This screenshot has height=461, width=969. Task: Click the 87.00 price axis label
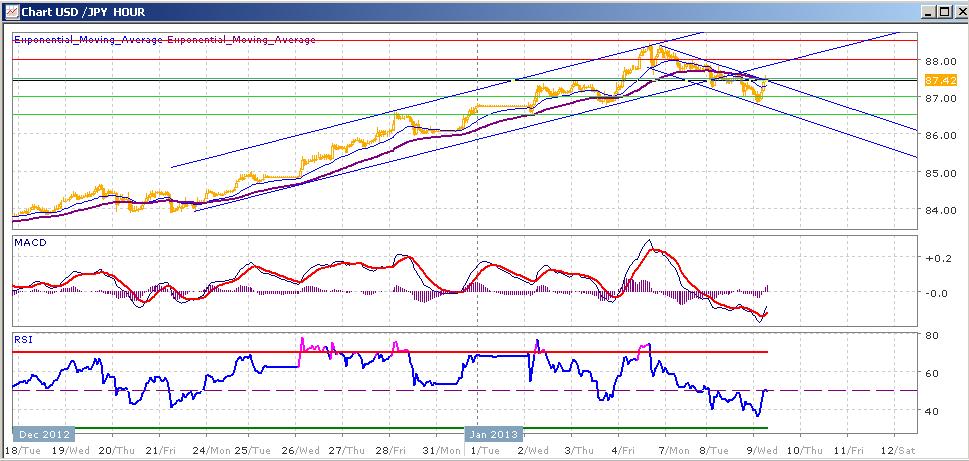point(942,98)
